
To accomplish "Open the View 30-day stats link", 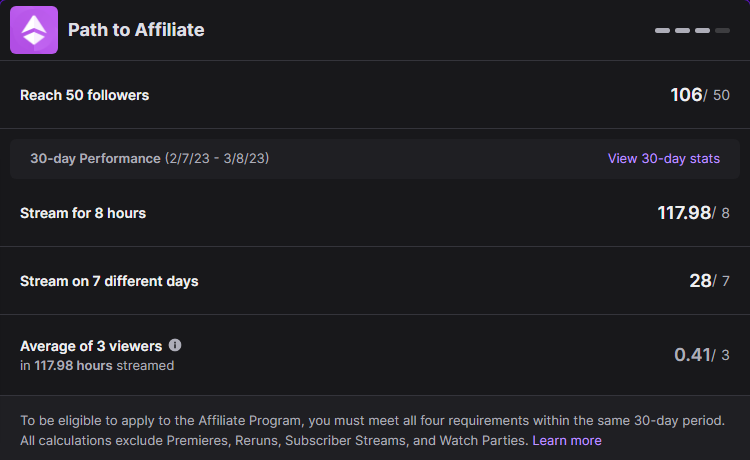I will pyautogui.click(x=663, y=158).
